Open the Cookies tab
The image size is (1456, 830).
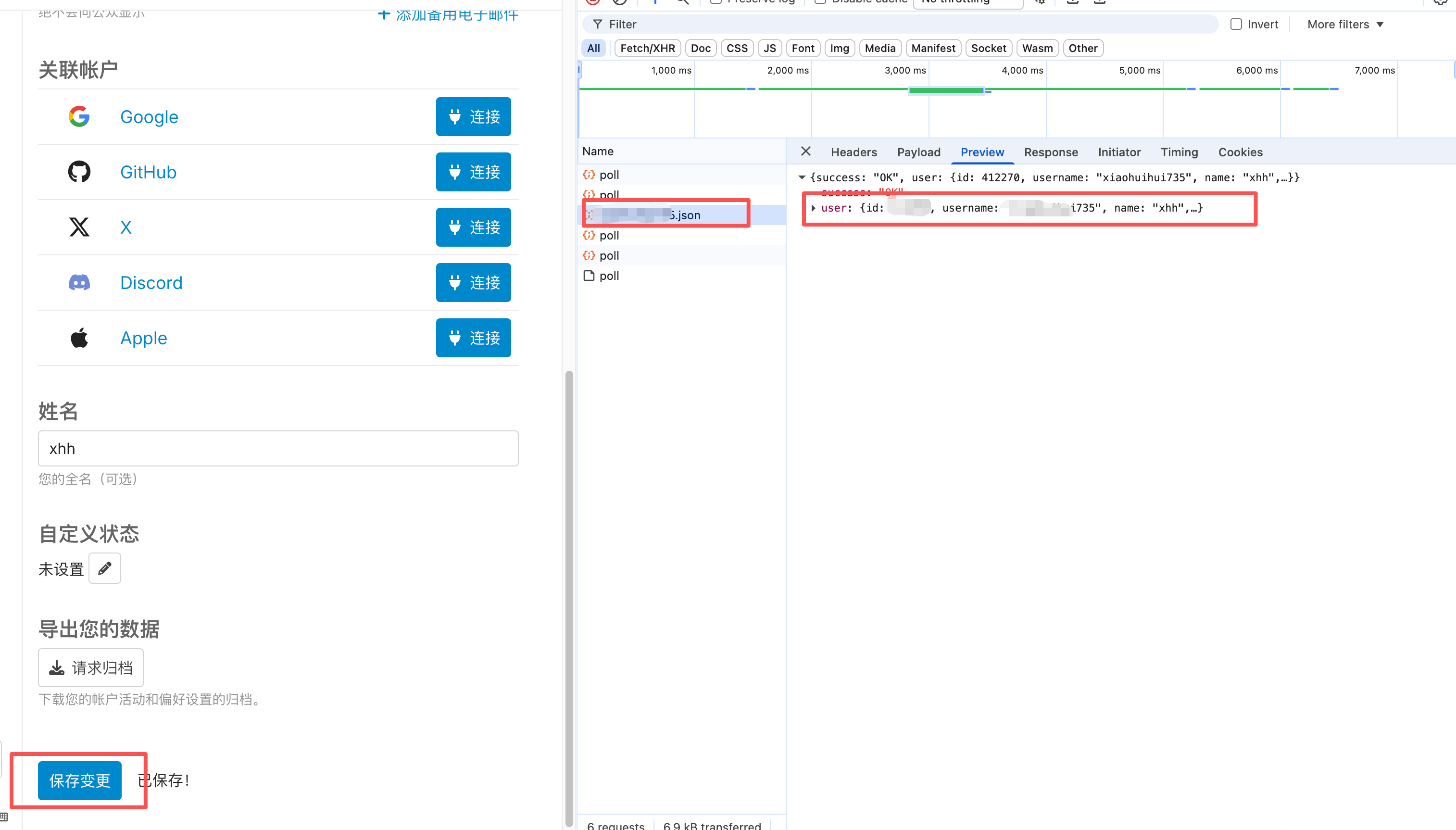point(1240,152)
